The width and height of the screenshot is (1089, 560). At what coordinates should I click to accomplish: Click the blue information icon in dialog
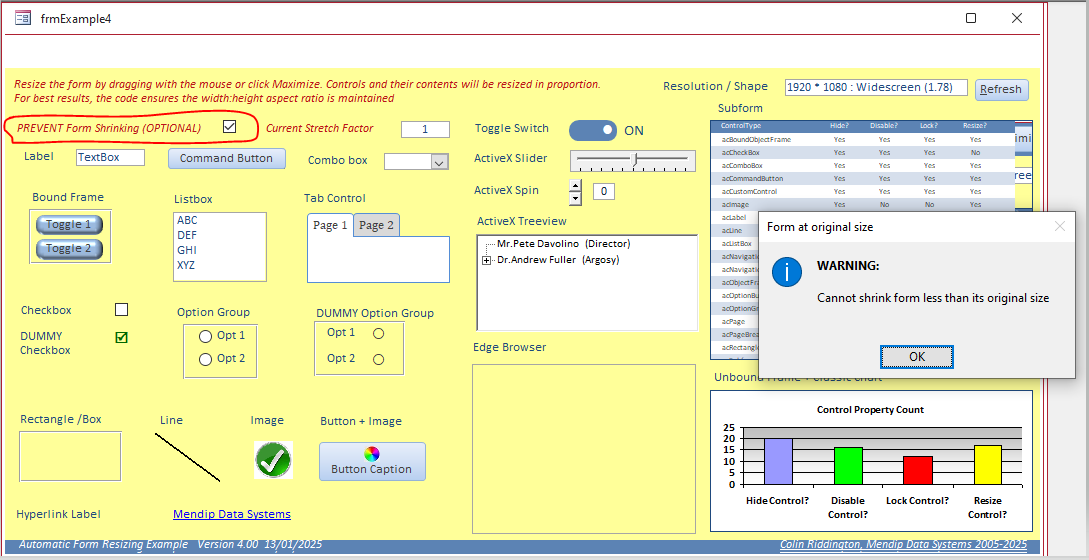787,272
